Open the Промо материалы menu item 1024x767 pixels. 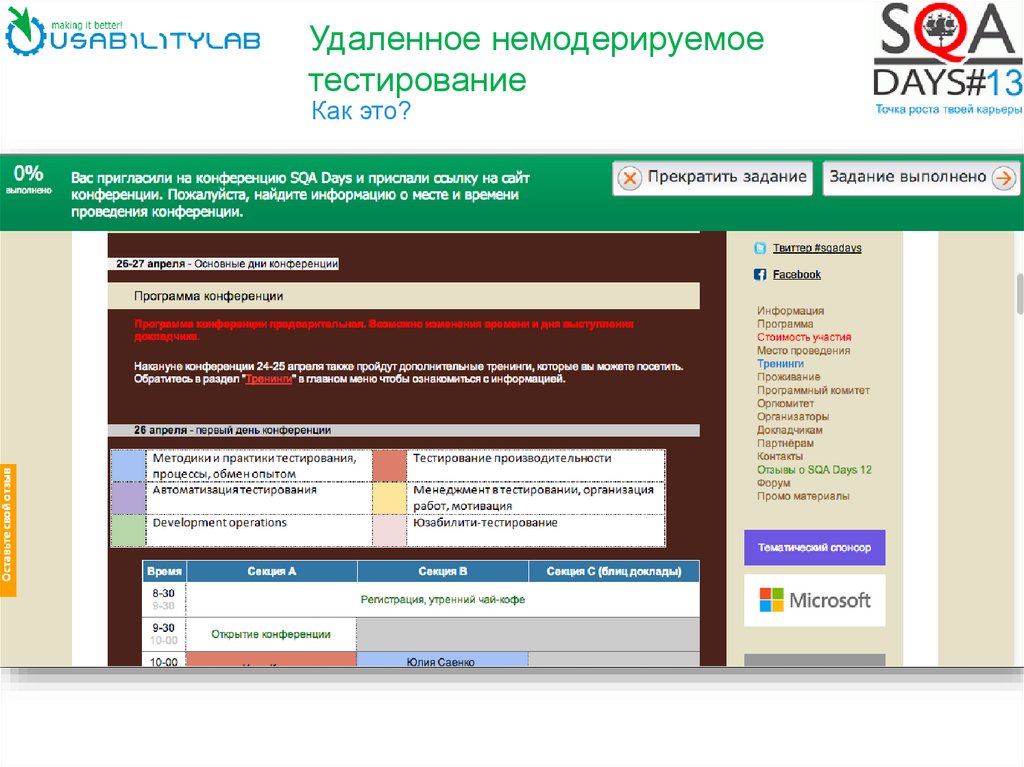point(803,496)
